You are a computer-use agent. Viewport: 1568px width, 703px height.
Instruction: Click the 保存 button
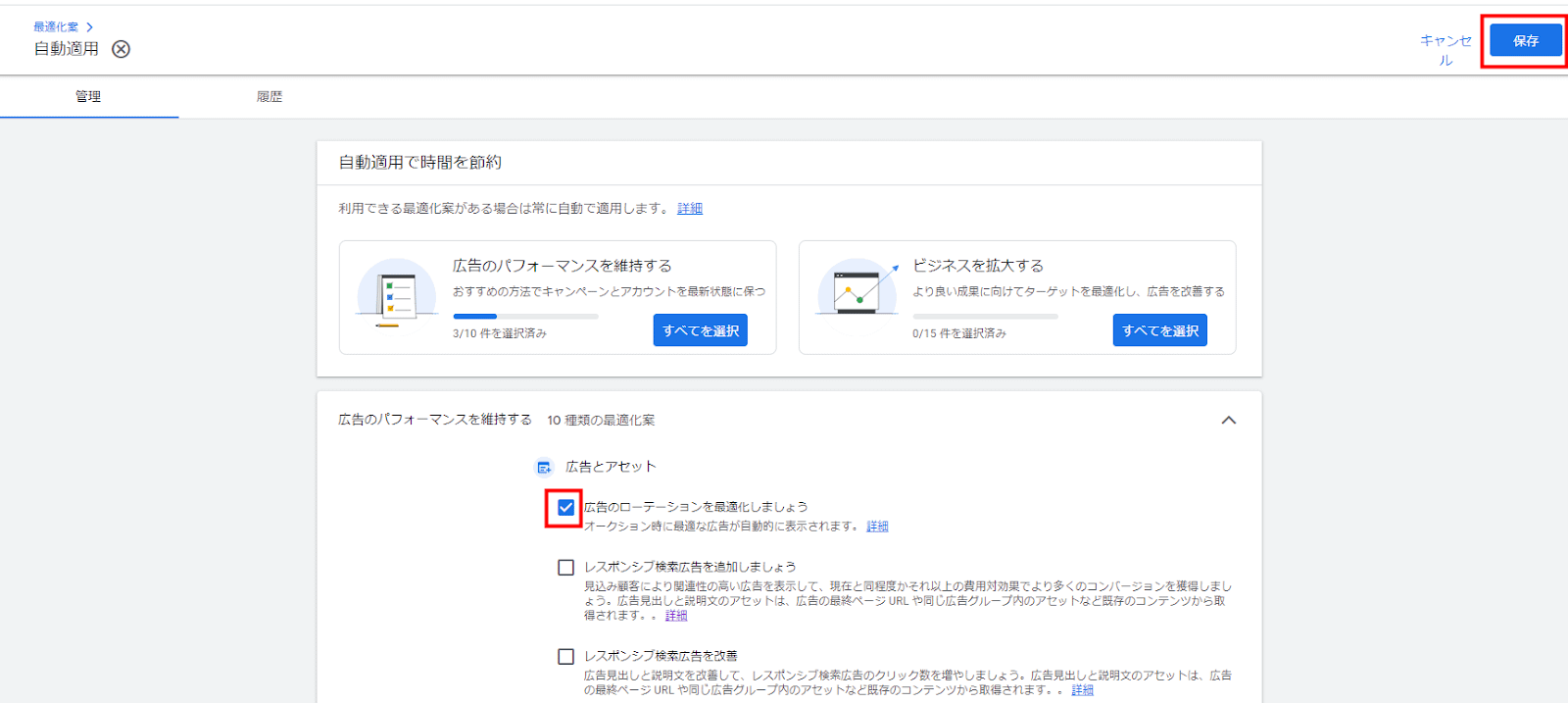(1525, 41)
